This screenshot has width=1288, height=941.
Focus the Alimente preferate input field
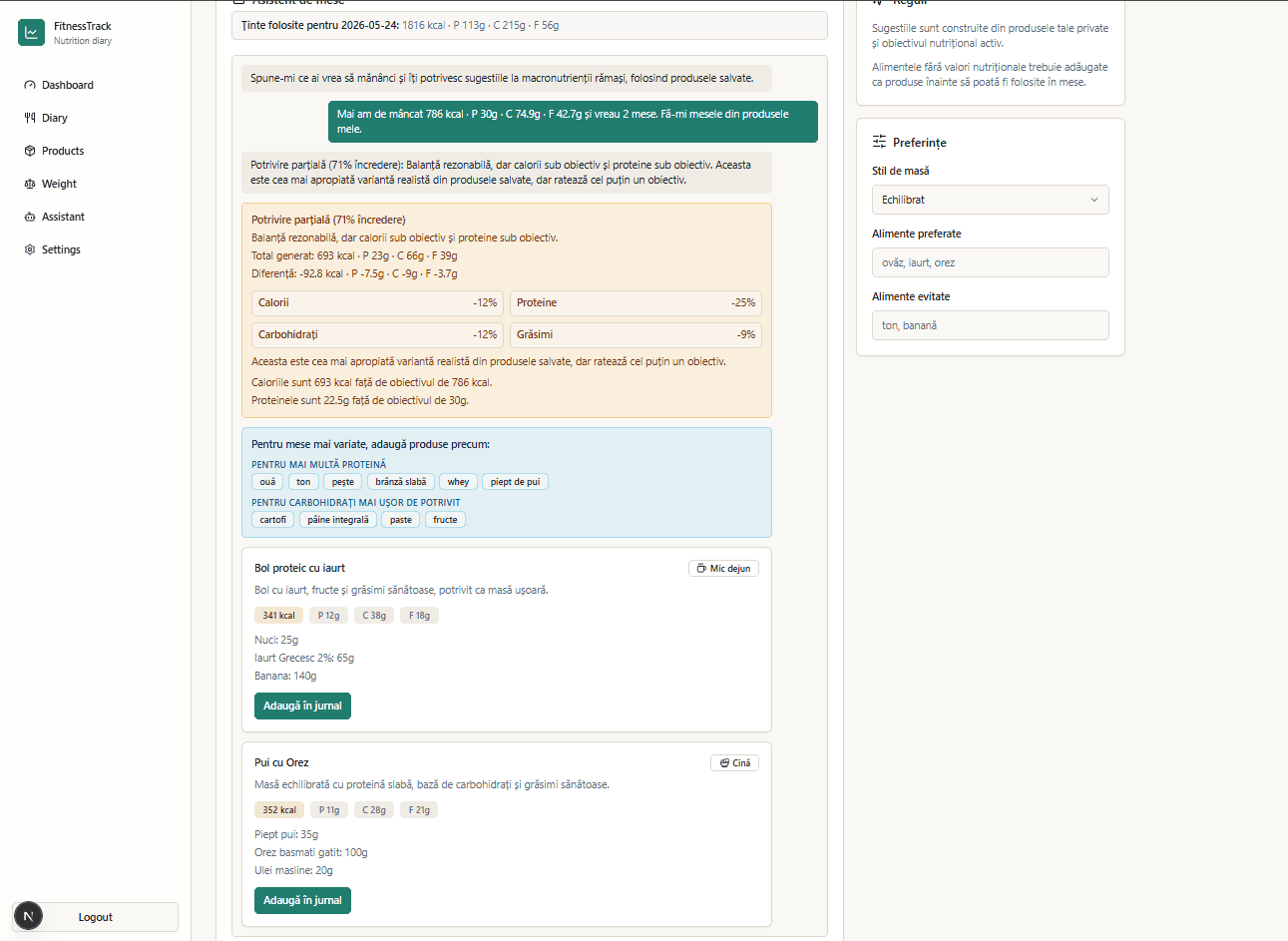pos(990,262)
